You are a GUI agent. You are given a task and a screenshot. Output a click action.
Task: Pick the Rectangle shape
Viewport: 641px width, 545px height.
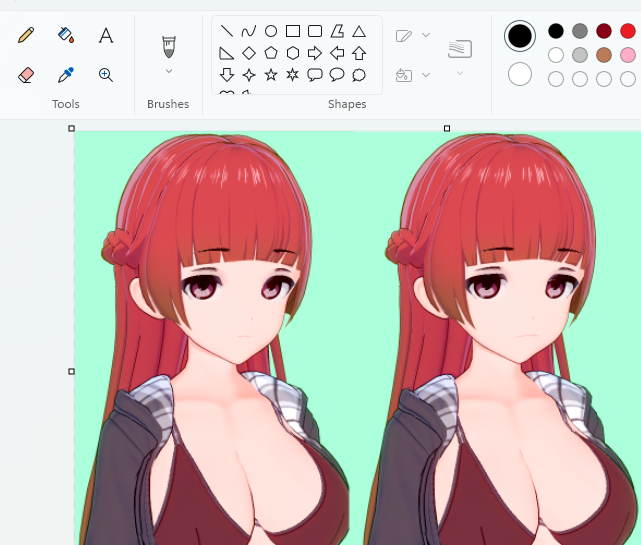(x=293, y=31)
